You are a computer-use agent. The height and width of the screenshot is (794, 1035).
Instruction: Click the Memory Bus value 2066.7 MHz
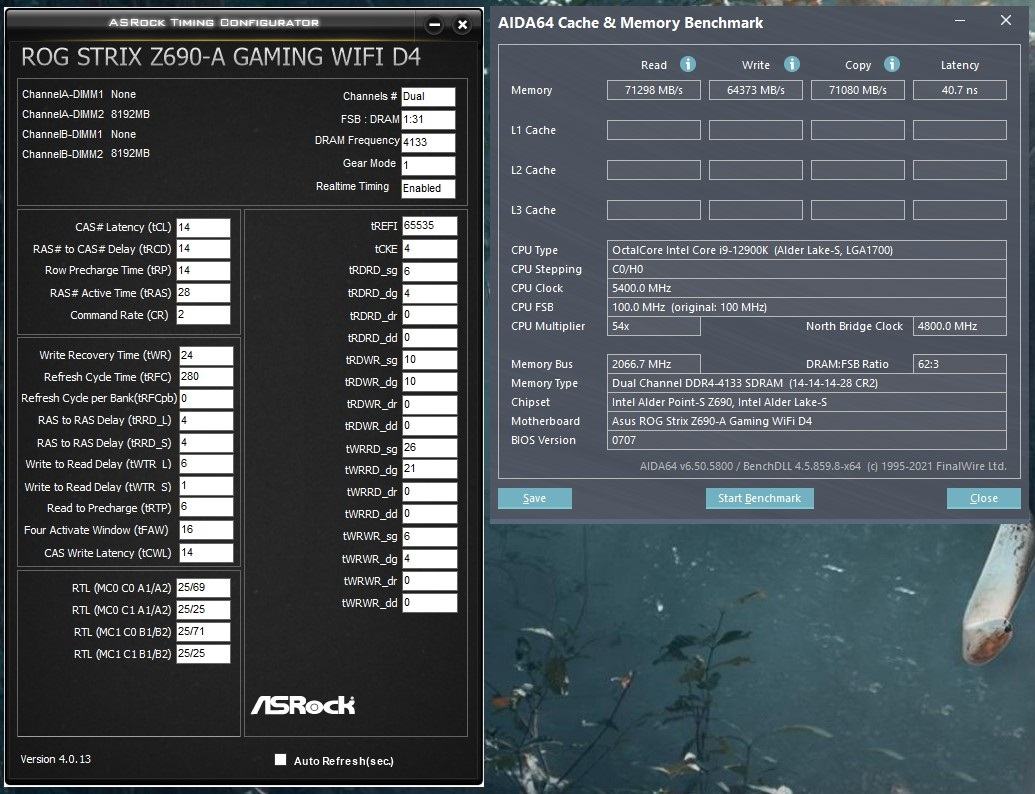pos(653,364)
